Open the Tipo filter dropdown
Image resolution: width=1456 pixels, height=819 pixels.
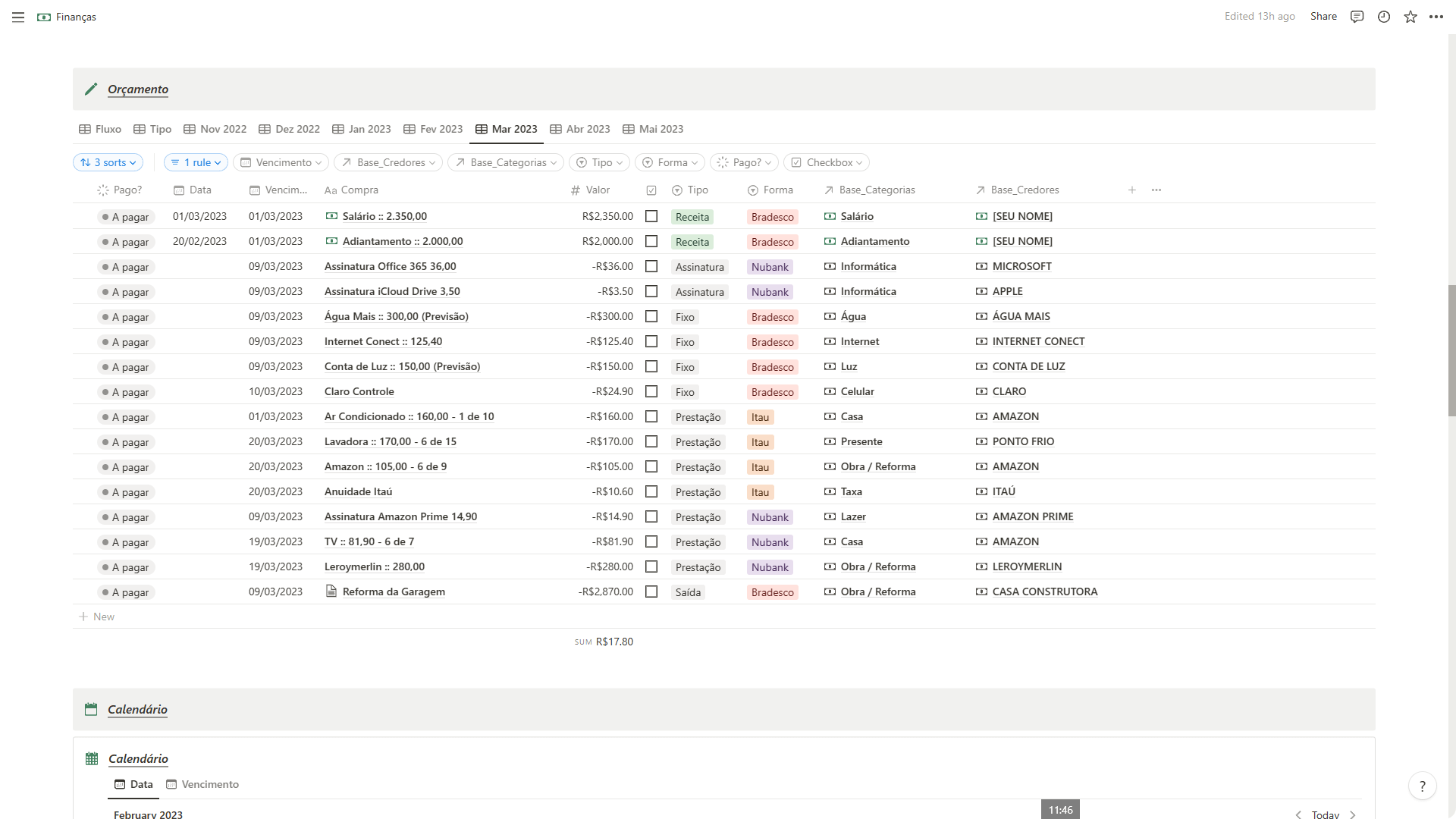tap(599, 162)
